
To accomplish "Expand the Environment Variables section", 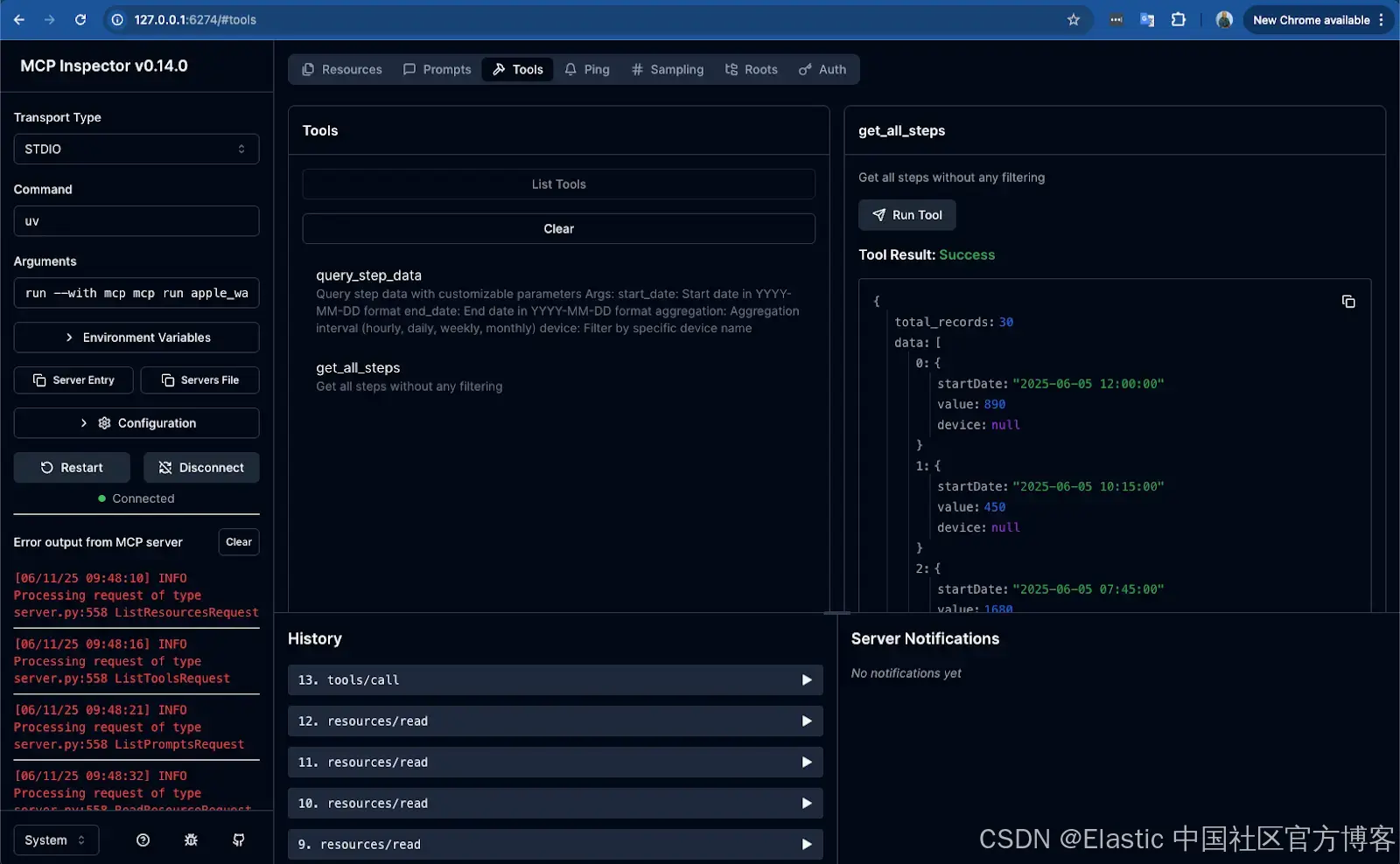I will [136, 337].
